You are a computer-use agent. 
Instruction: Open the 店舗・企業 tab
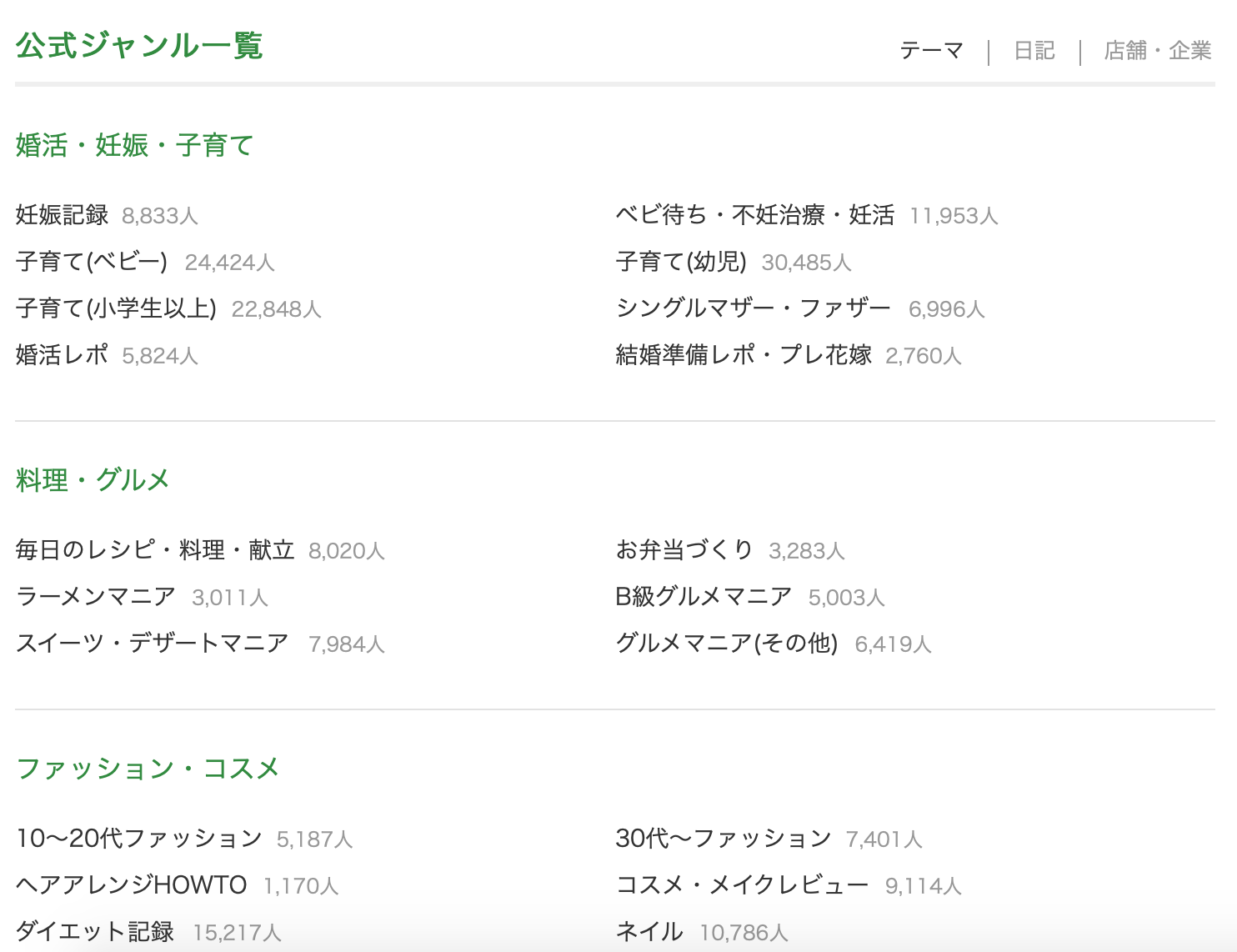(x=1157, y=51)
